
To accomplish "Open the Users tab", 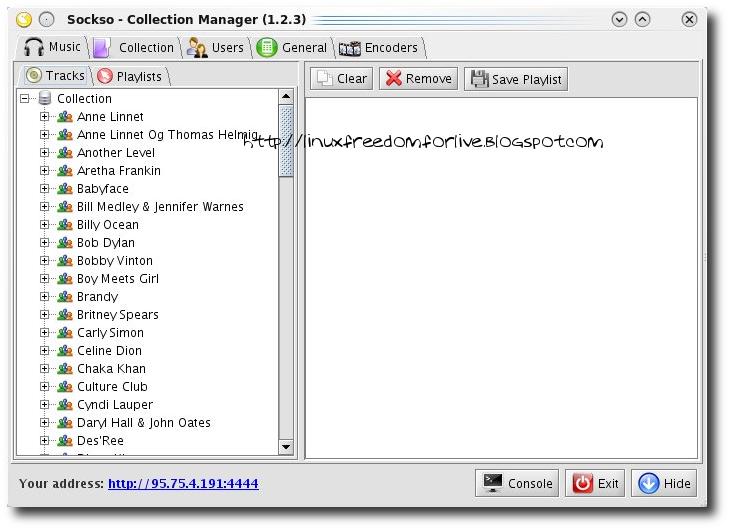I will [x=216, y=48].
